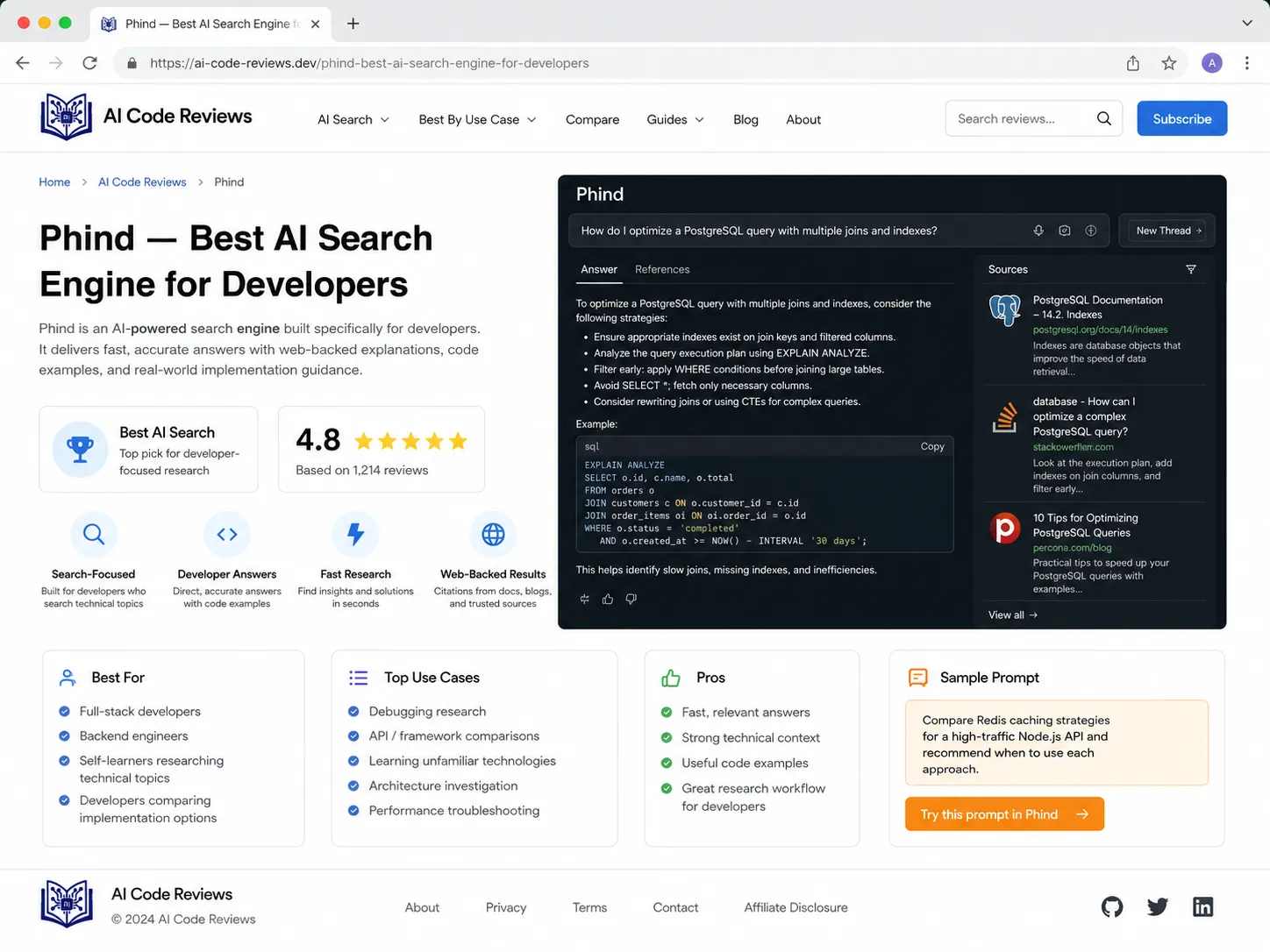Click the AI Code Reviews header logo
The height and width of the screenshot is (952, 1270).
click(x=67, y=117)
